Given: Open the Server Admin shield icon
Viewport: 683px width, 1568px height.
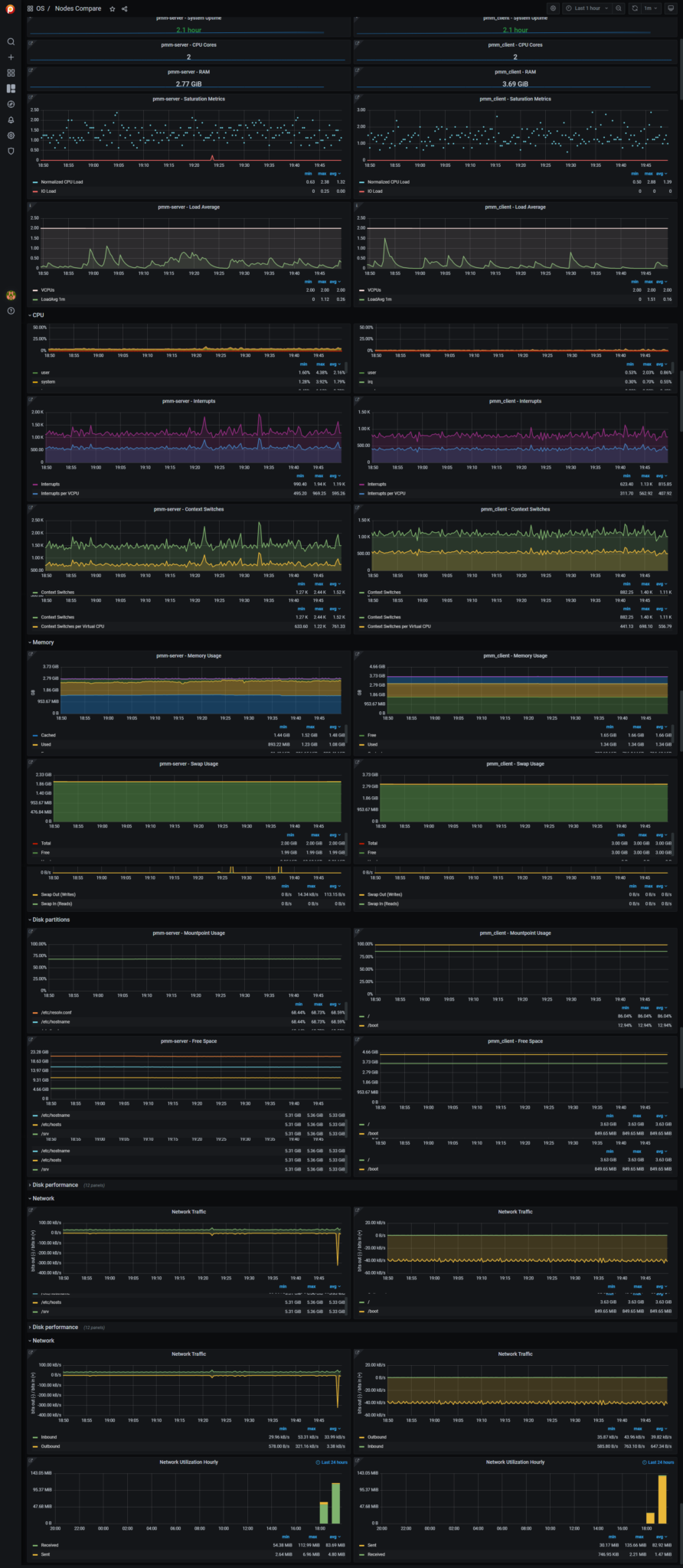Looking at the screenshot, I should click(11, 152).
